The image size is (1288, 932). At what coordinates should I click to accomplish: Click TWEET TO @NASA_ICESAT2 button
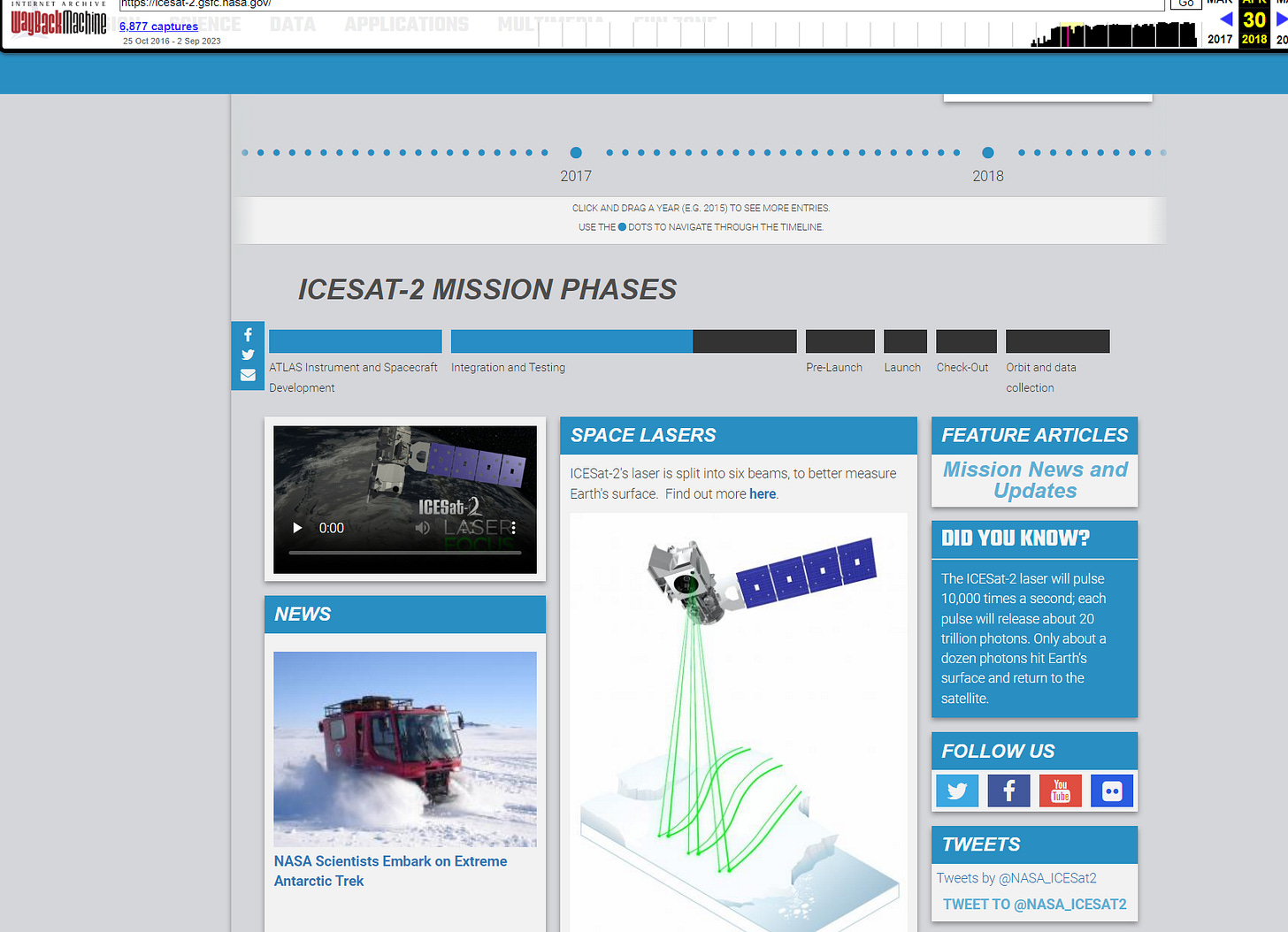1035,905
